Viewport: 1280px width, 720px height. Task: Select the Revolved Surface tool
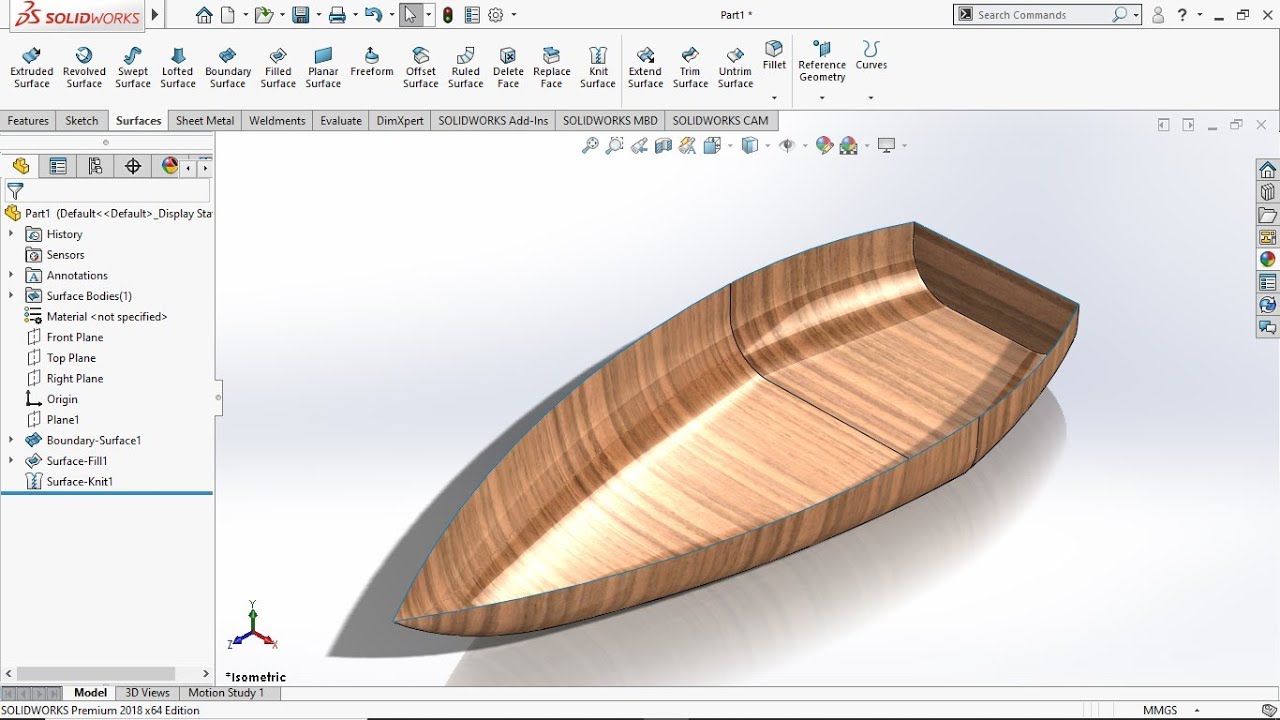pyautogui.click(x=84, y=68)
